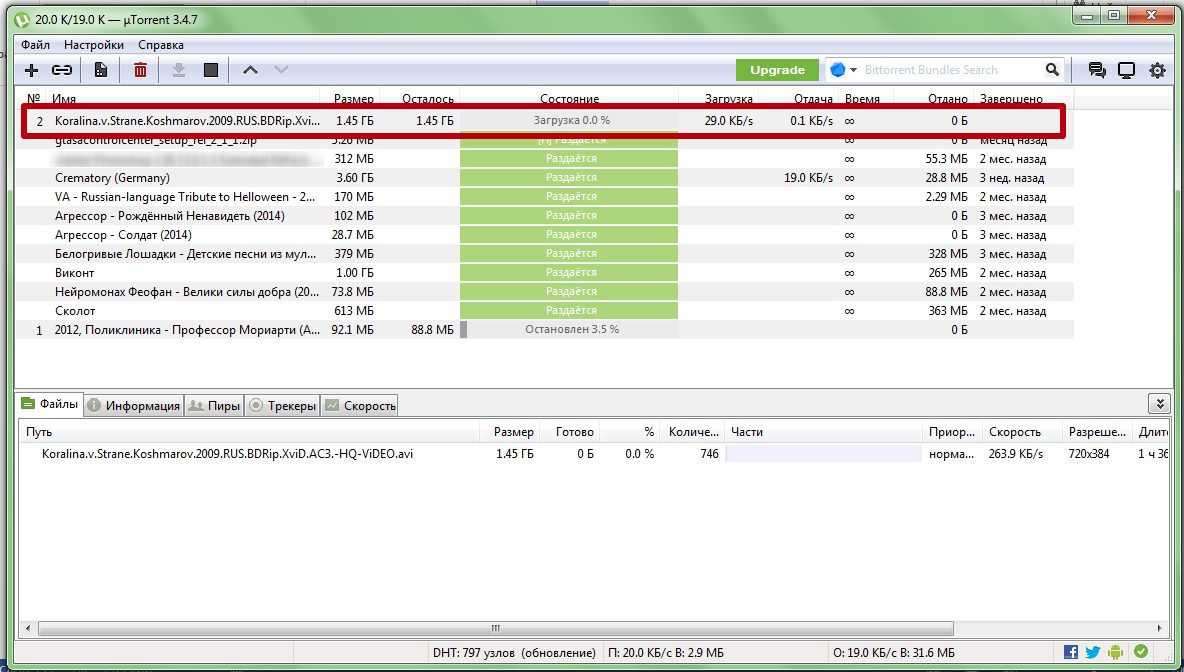
Task: Switch to the Скорость tab
Action: 359,405
